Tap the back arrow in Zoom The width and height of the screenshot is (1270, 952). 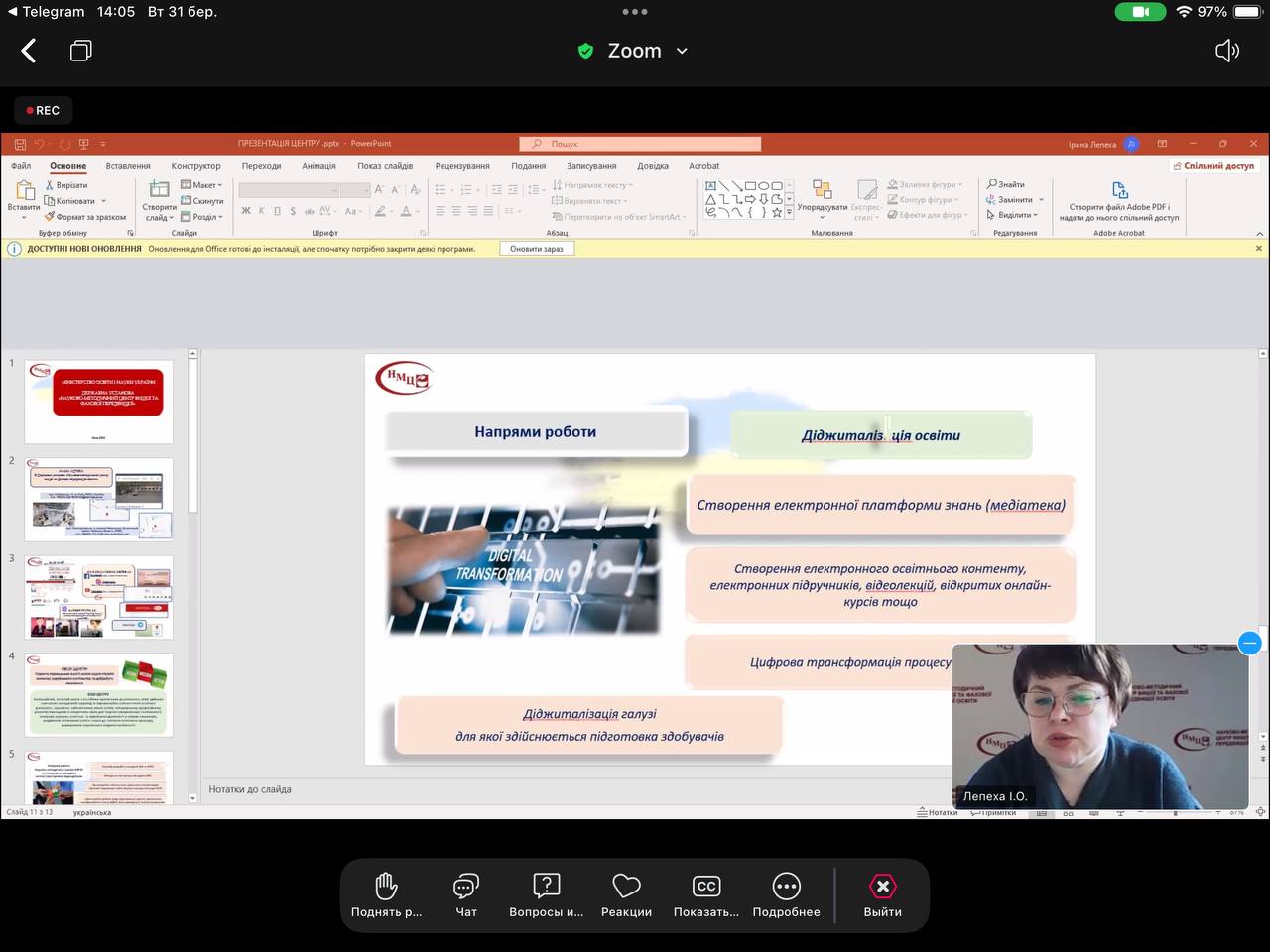click(x=29, y=51)
